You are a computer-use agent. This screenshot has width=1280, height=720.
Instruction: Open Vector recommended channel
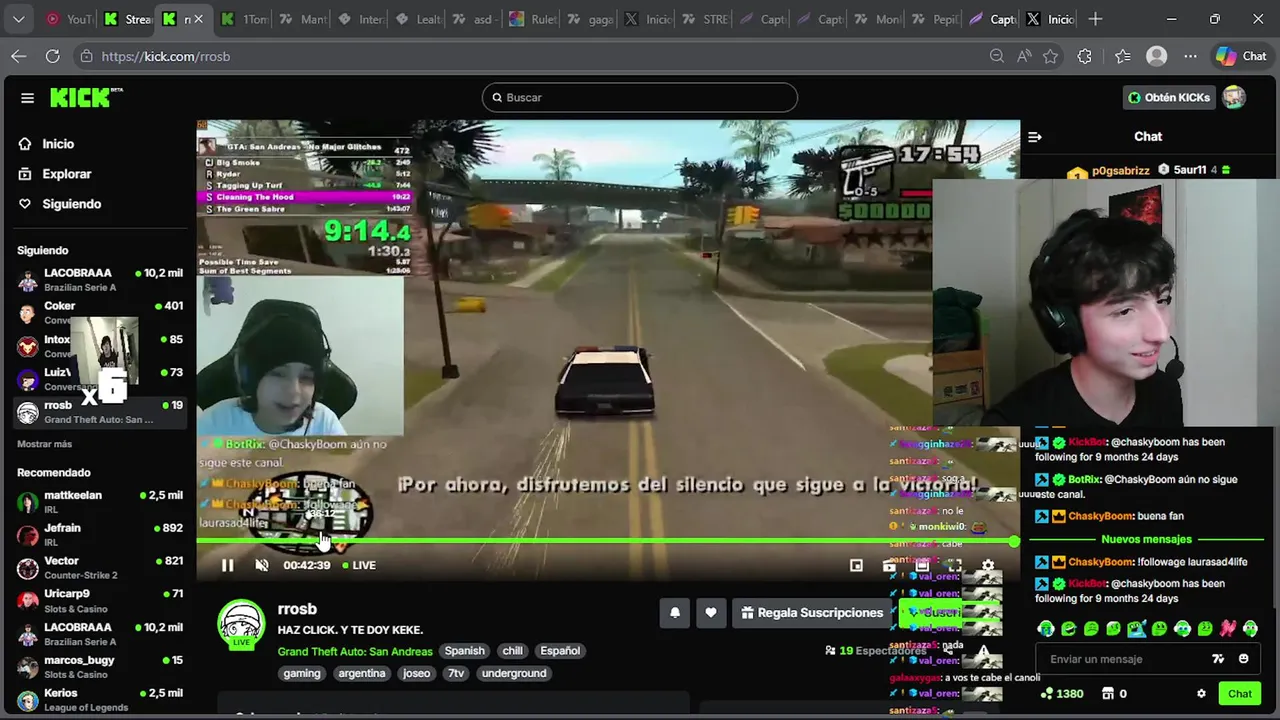[100, 568]
